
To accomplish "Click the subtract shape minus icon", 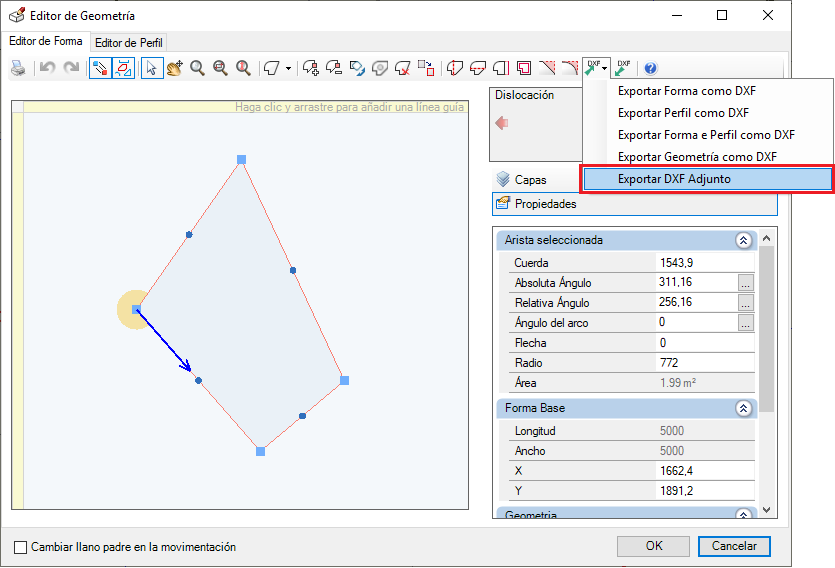I will [x=334, y=68].
